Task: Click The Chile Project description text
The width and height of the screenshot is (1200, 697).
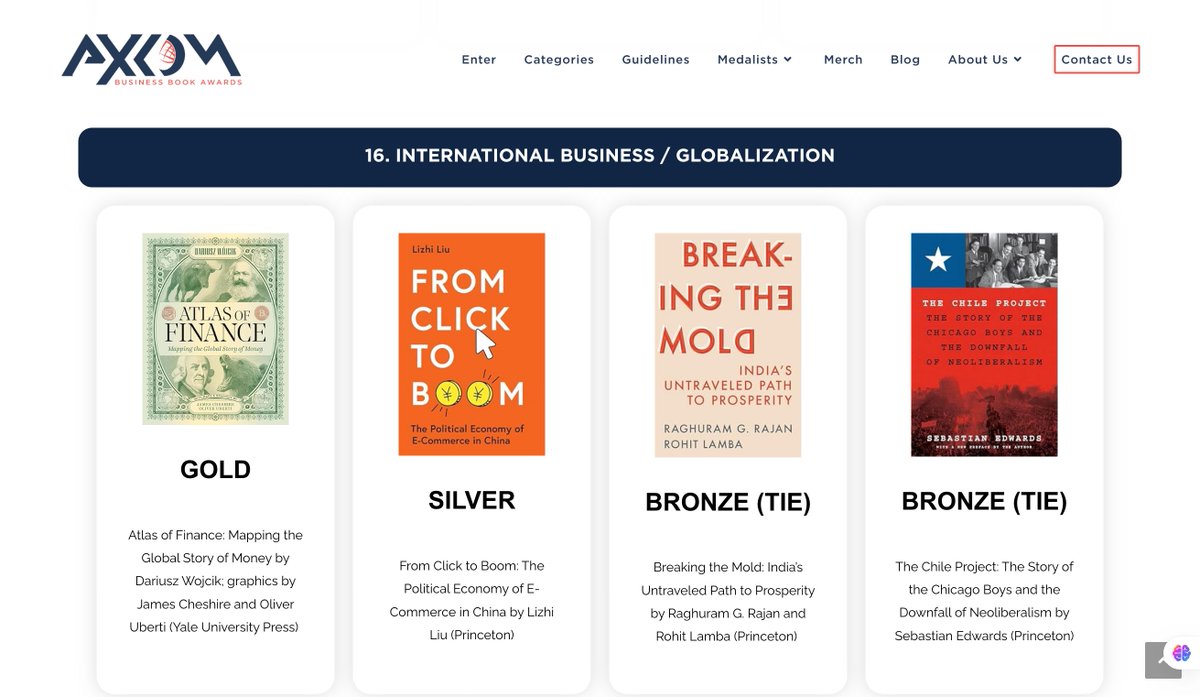Action: click(x=984, y=601)
